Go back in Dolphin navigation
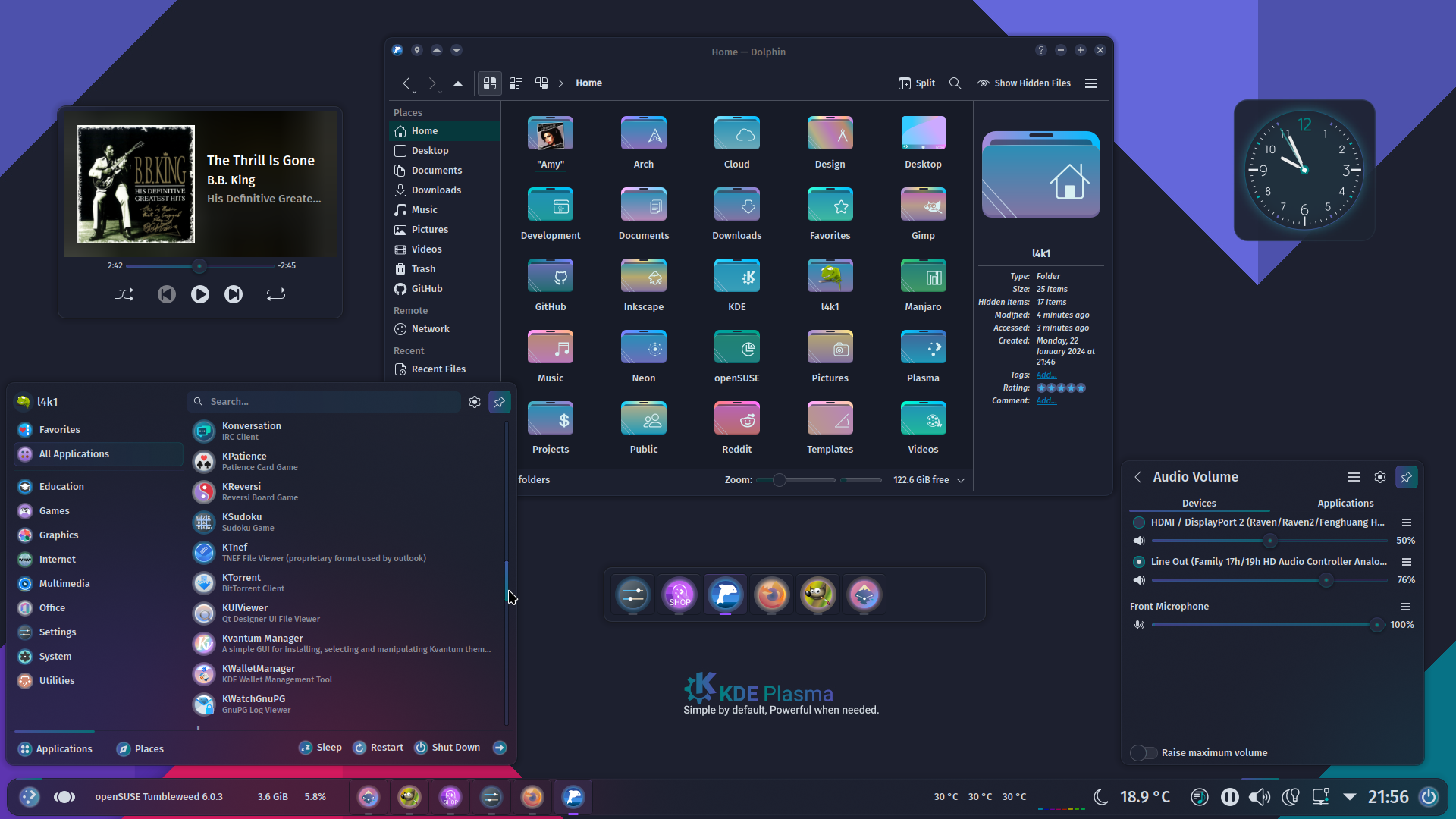Screen dimensions: 1456x819 click(407, 83)
